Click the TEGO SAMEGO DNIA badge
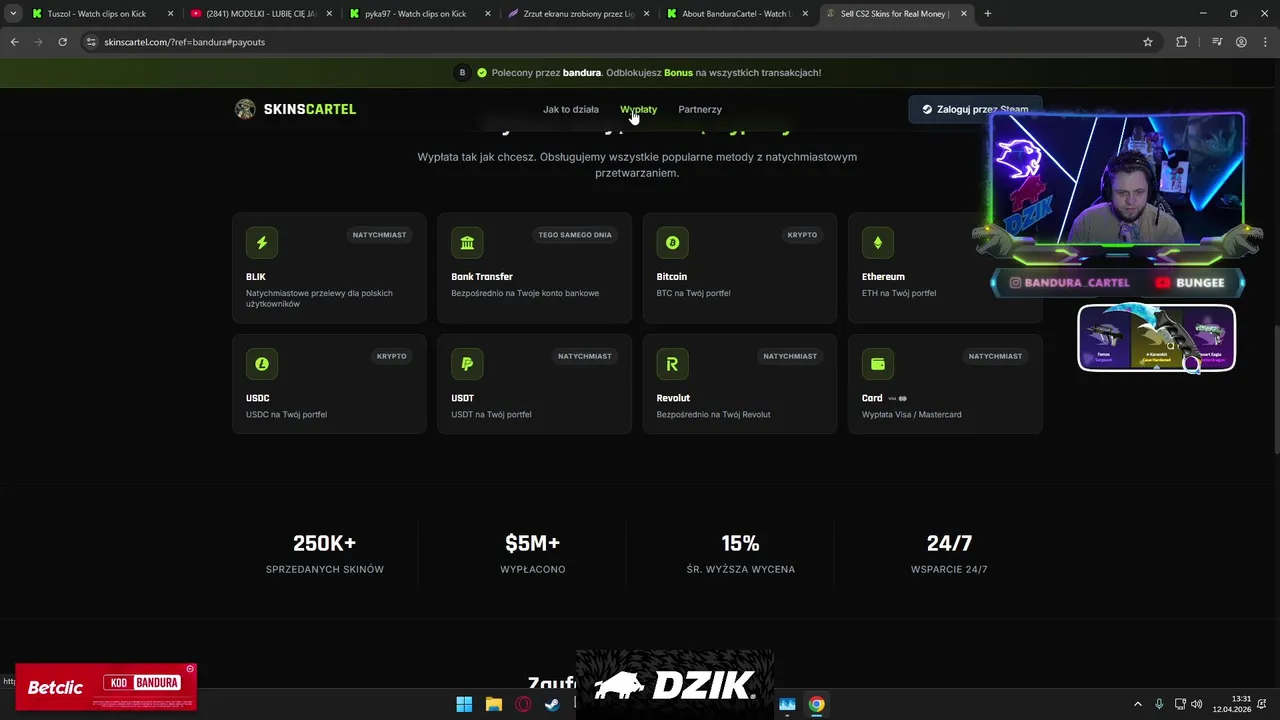The image size is (1280, 720). pos(575,235)
